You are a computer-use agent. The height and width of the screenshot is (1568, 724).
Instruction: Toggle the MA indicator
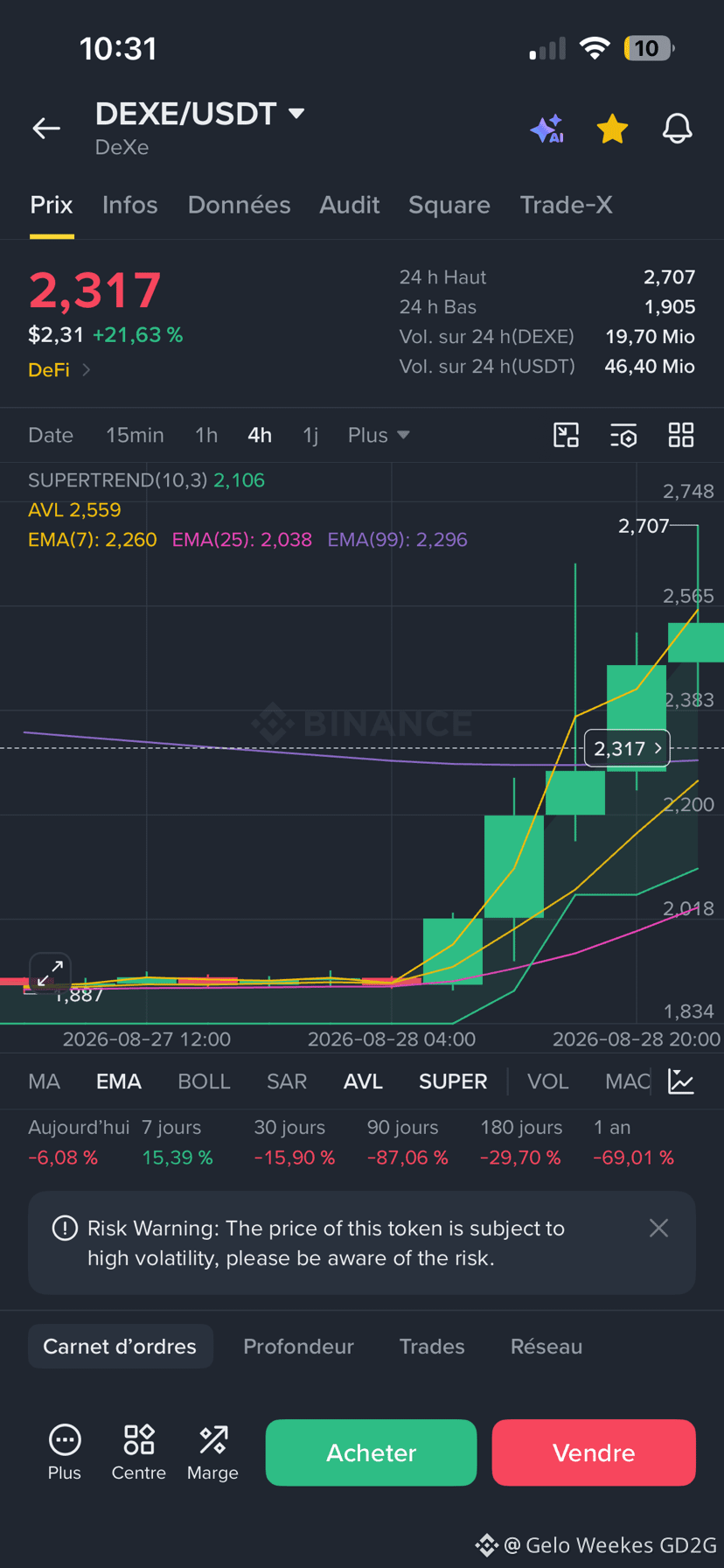(45, 1081)
